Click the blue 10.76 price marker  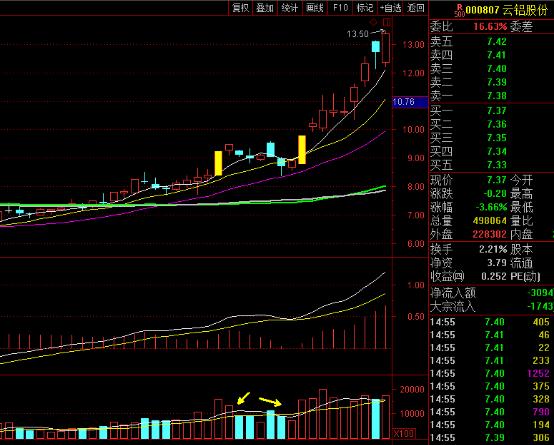[410, 102]
